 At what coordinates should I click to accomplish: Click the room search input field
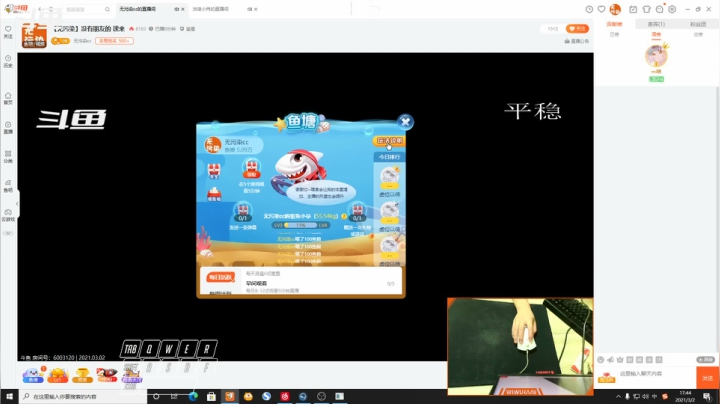[84, 9]
